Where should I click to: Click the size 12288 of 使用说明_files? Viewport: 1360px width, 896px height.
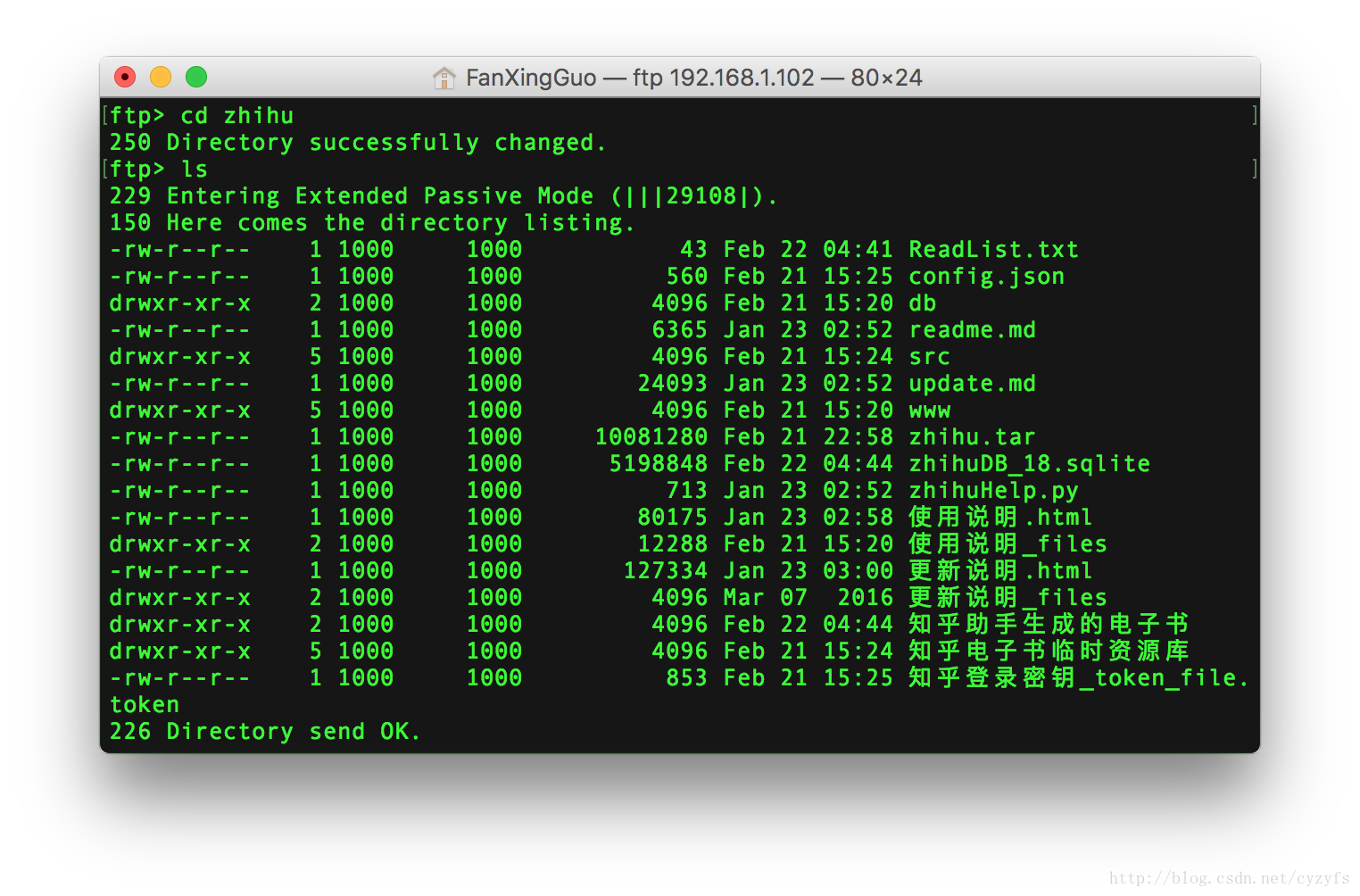tap(673, 544)
